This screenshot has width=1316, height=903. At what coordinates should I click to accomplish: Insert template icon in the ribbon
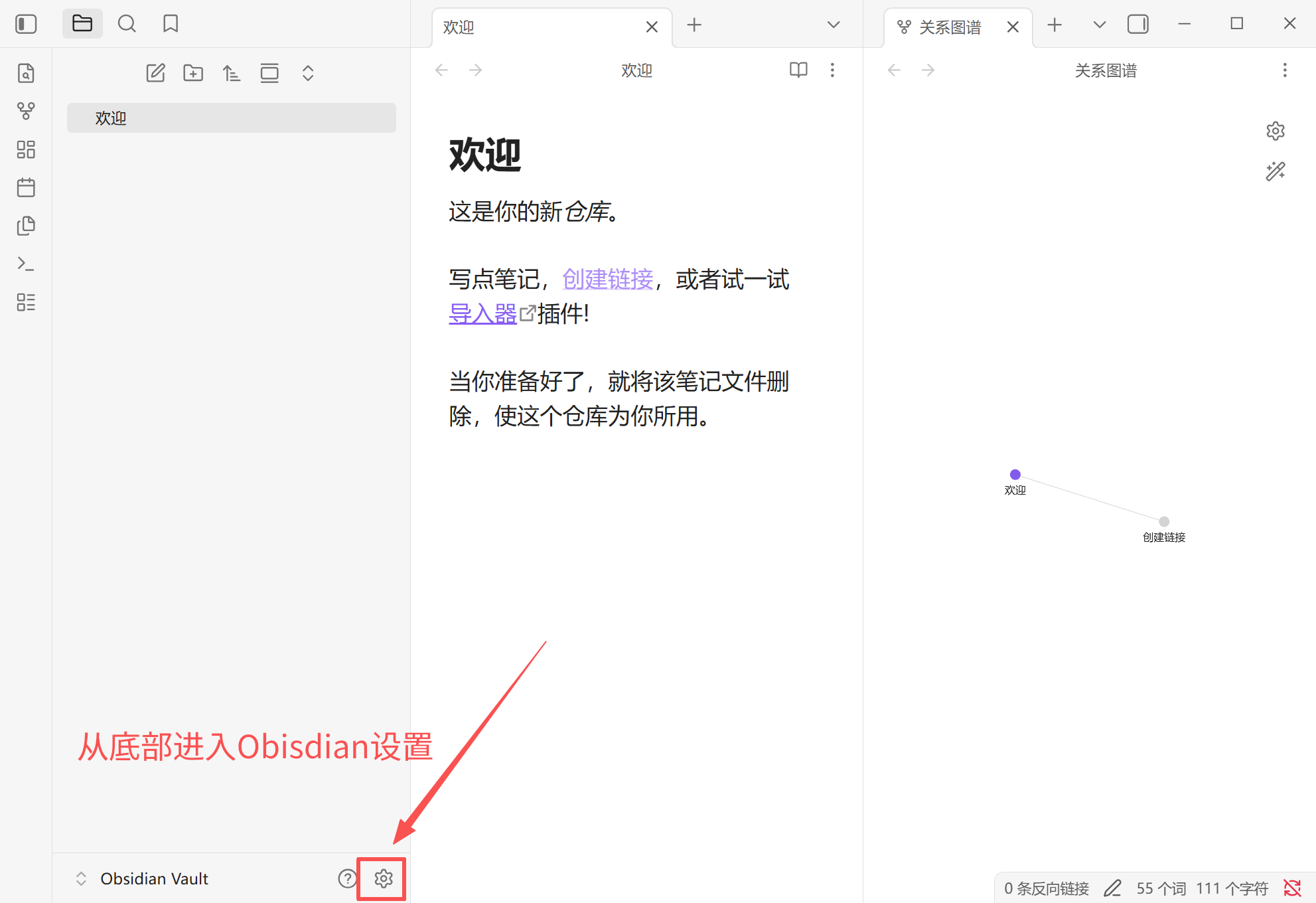[x=26, y=226]
